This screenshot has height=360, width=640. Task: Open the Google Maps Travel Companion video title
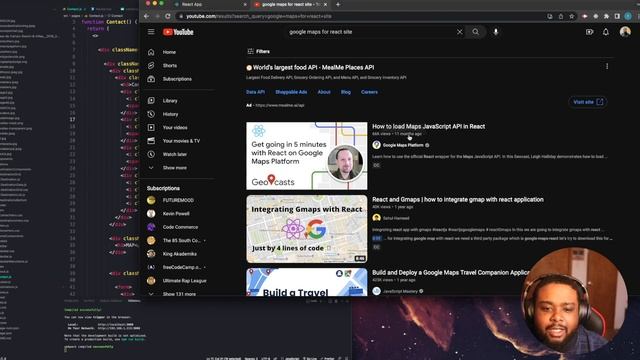coord(451,273)
